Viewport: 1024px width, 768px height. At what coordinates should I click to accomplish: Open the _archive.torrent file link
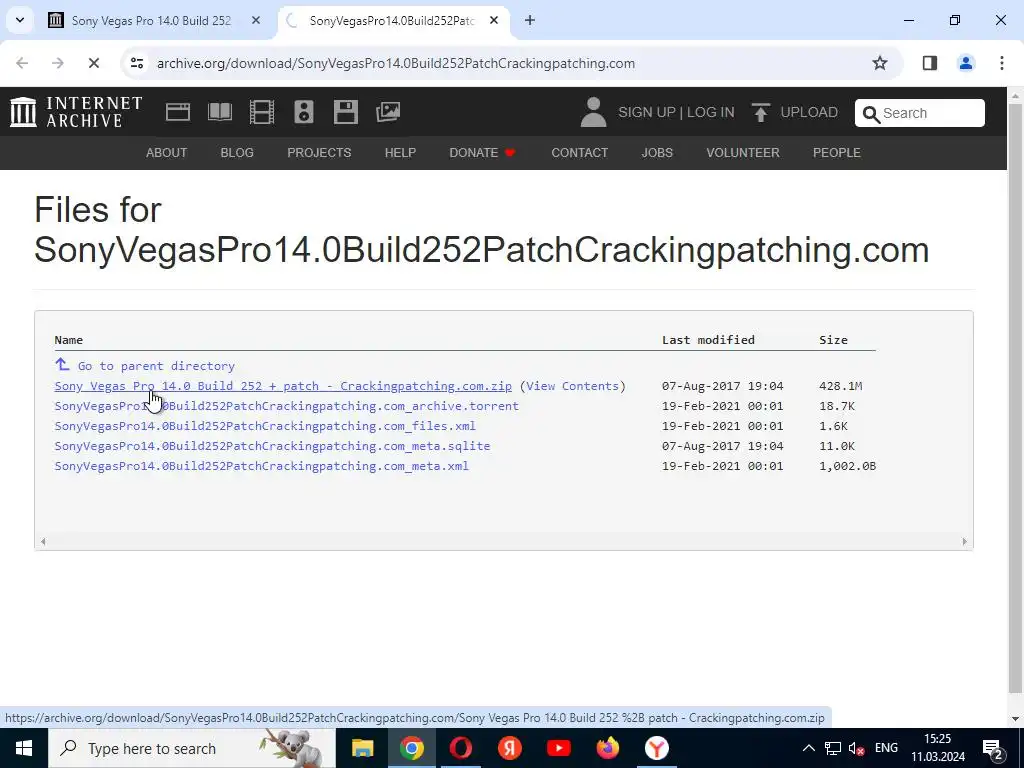287,406
